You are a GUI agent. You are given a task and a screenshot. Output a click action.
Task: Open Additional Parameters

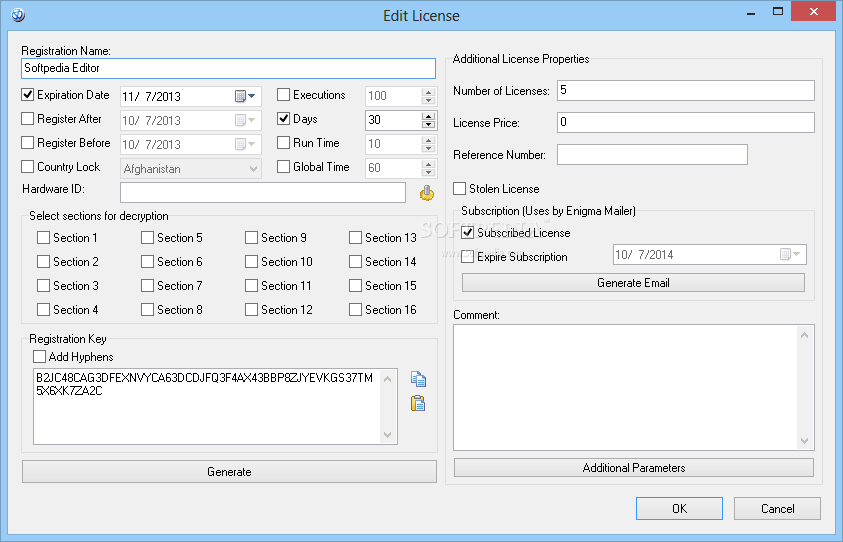pos(633,468)
